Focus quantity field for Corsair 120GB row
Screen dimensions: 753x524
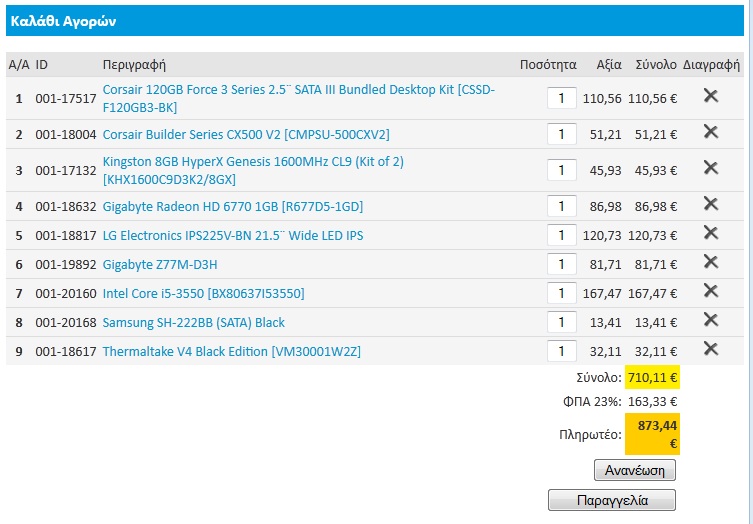pos(562,98)
